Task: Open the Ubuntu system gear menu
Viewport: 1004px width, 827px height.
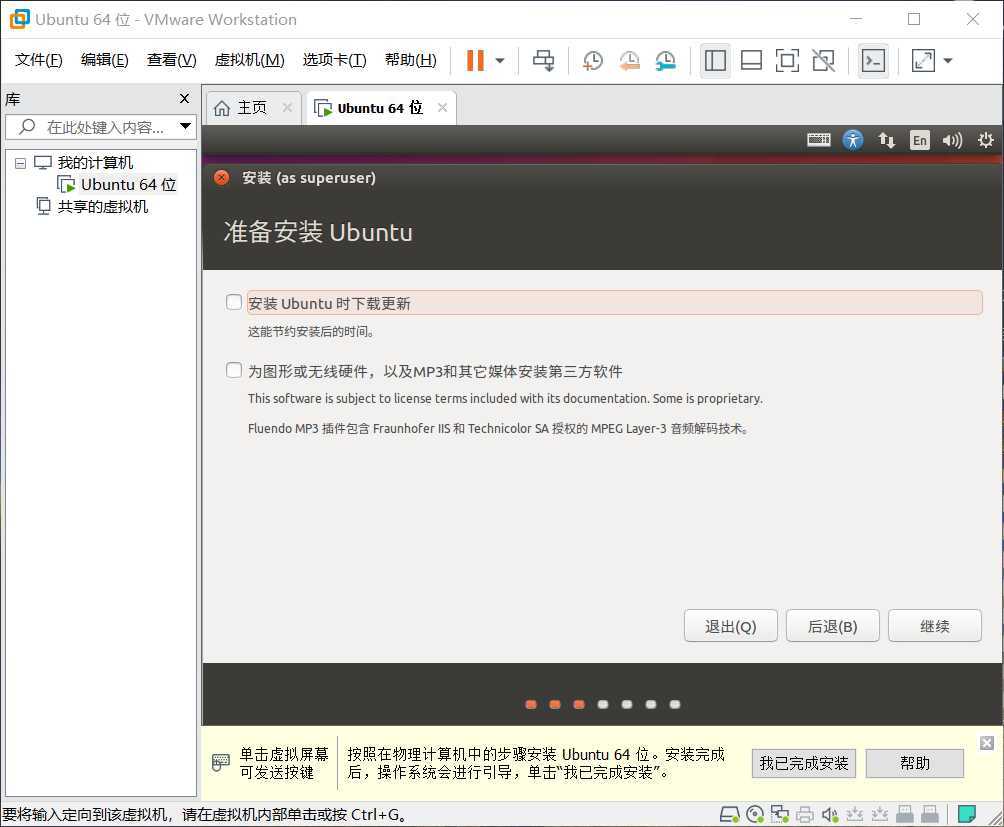Action: point(985,140)
